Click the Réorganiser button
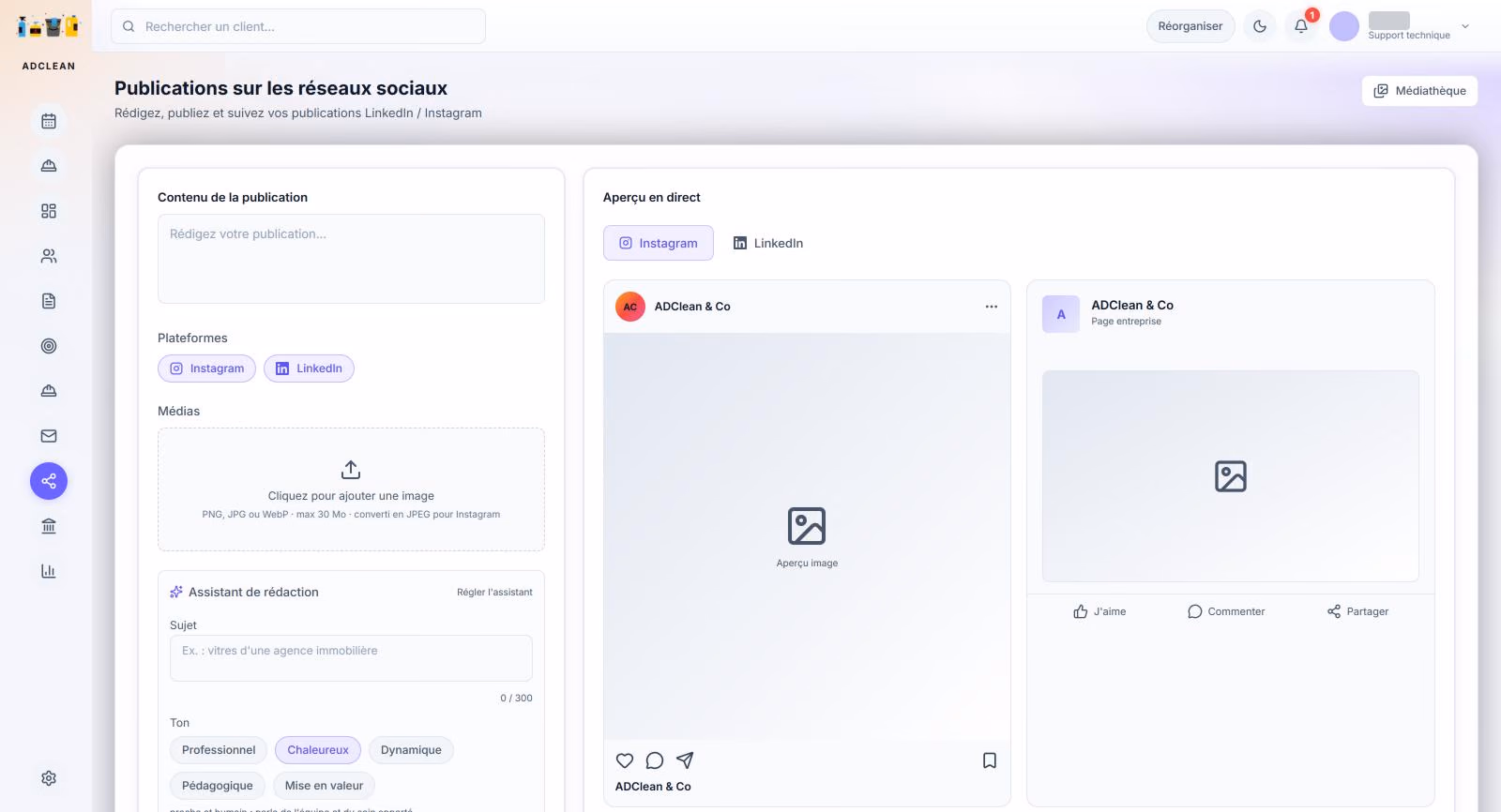The height and width of the screenshot is (812, 1501). coord(1190,26)
